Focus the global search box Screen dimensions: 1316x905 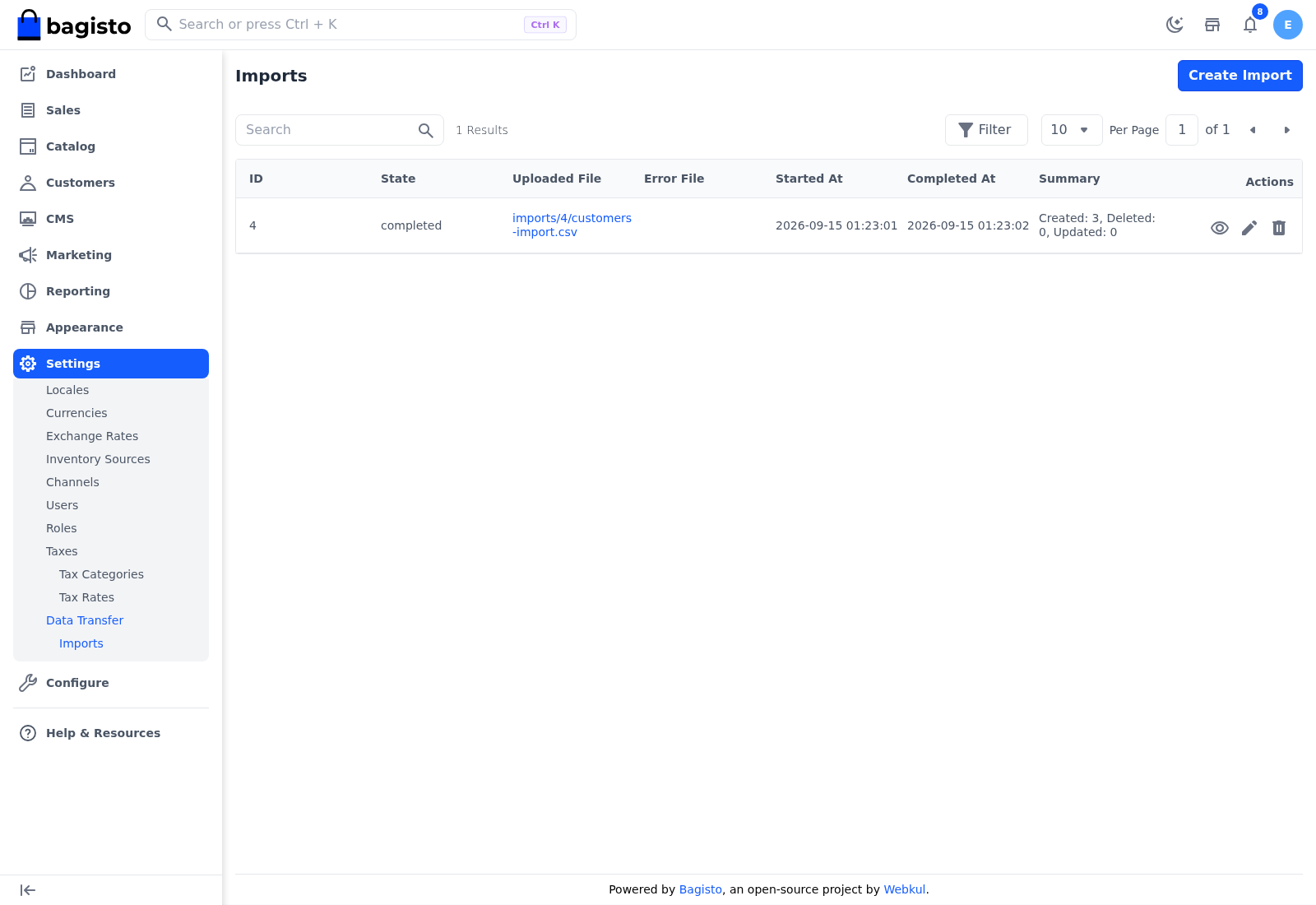[x=360, y=25]
